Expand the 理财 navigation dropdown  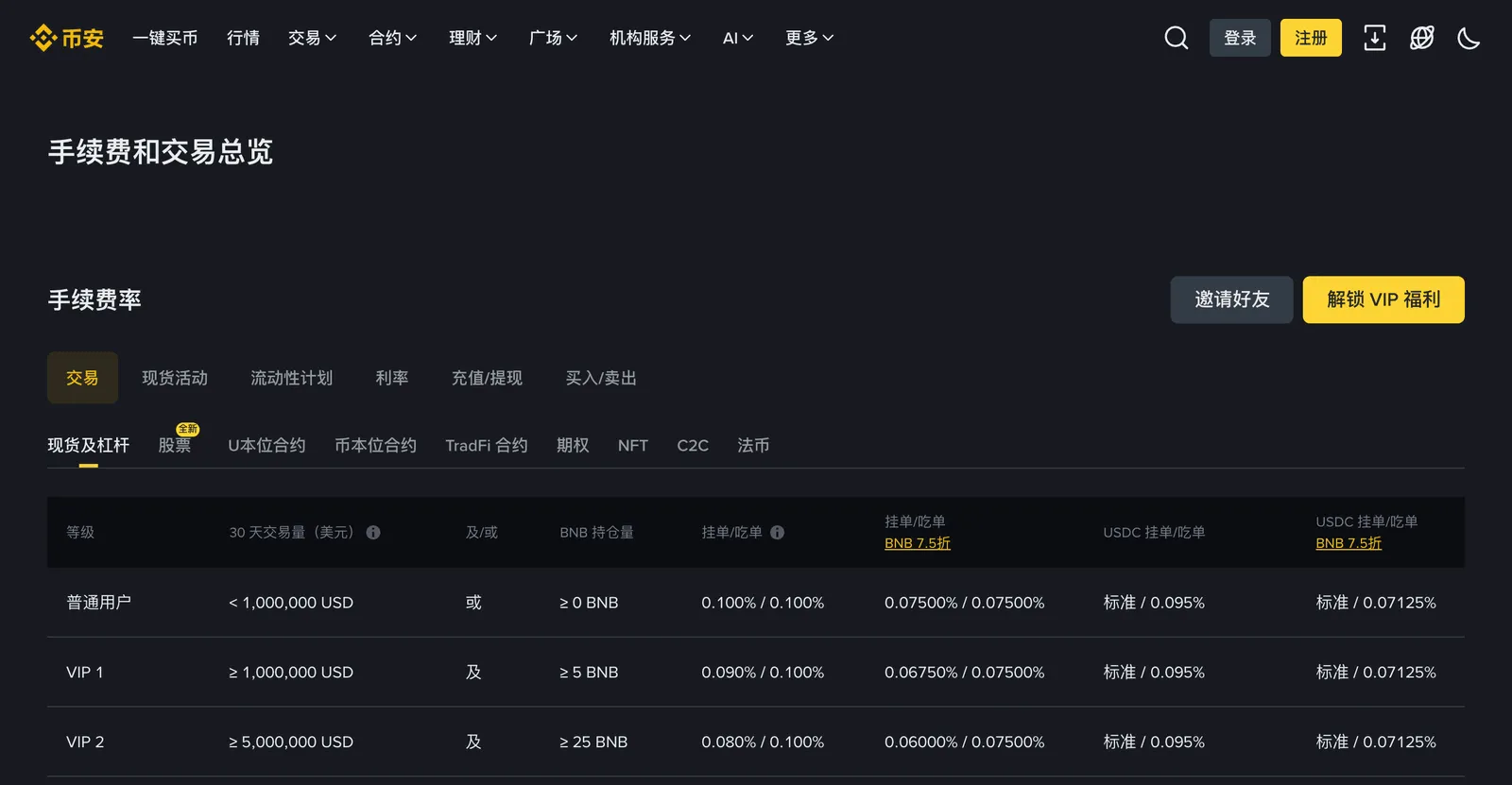(x=472, y=38)
